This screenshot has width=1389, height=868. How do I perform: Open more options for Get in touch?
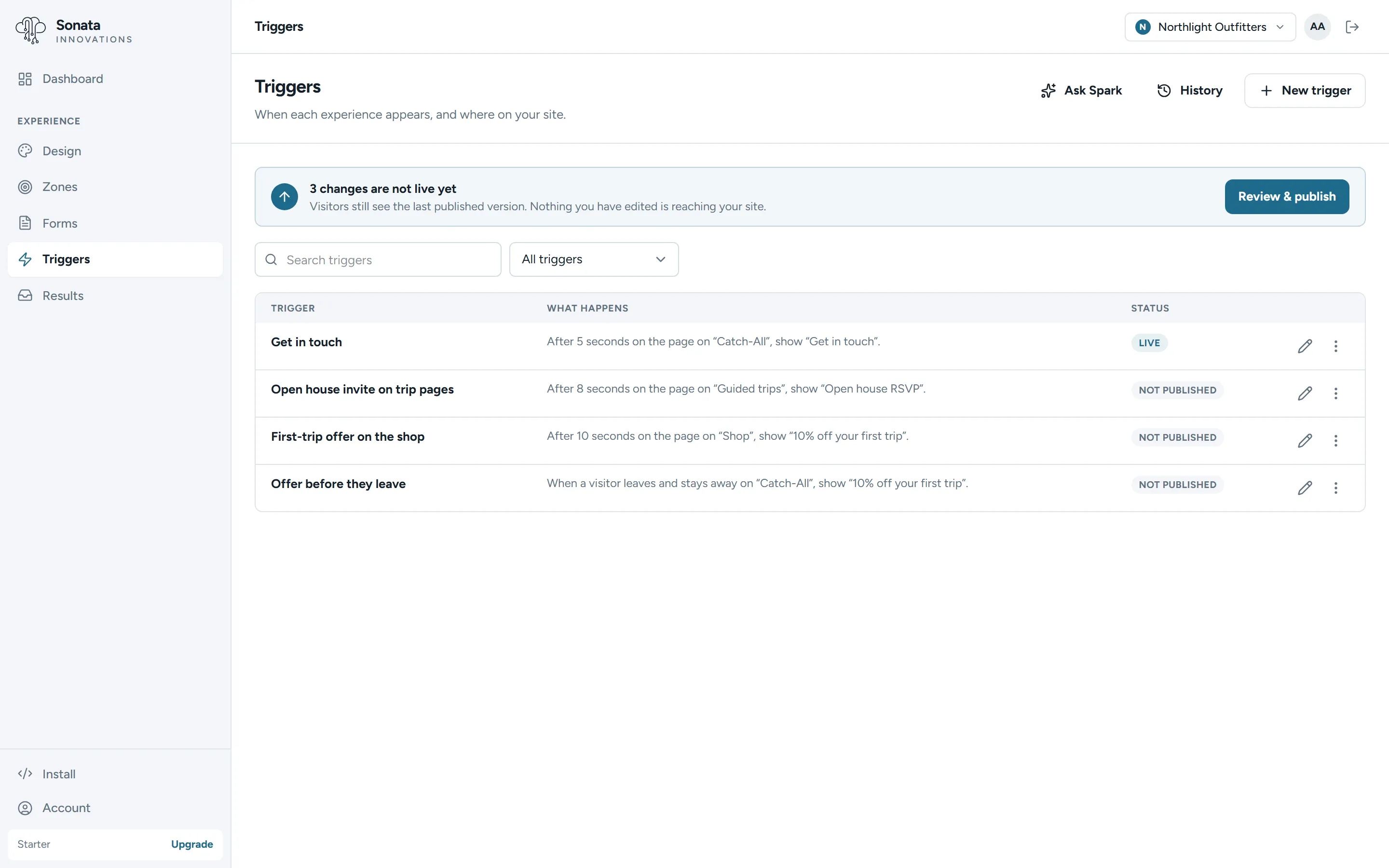(x=1335, y=346)
